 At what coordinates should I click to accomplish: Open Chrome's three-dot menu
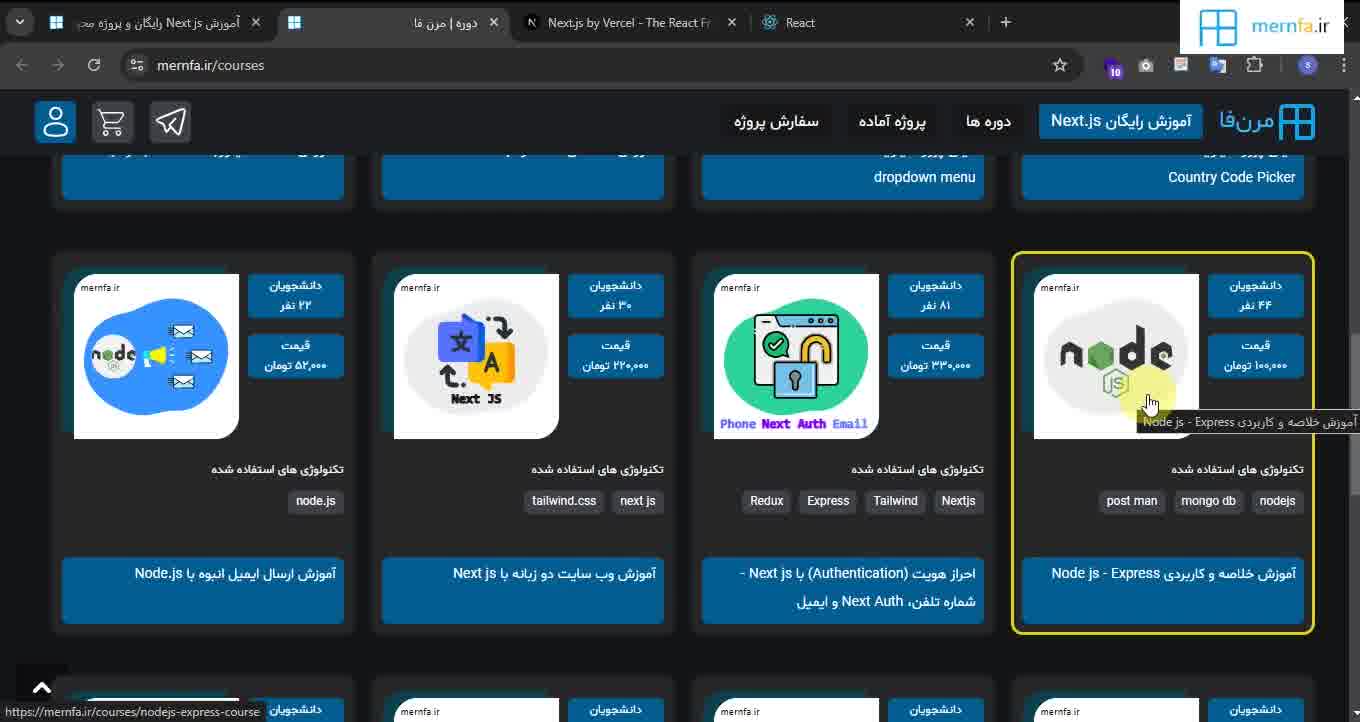pos(1343,65)
